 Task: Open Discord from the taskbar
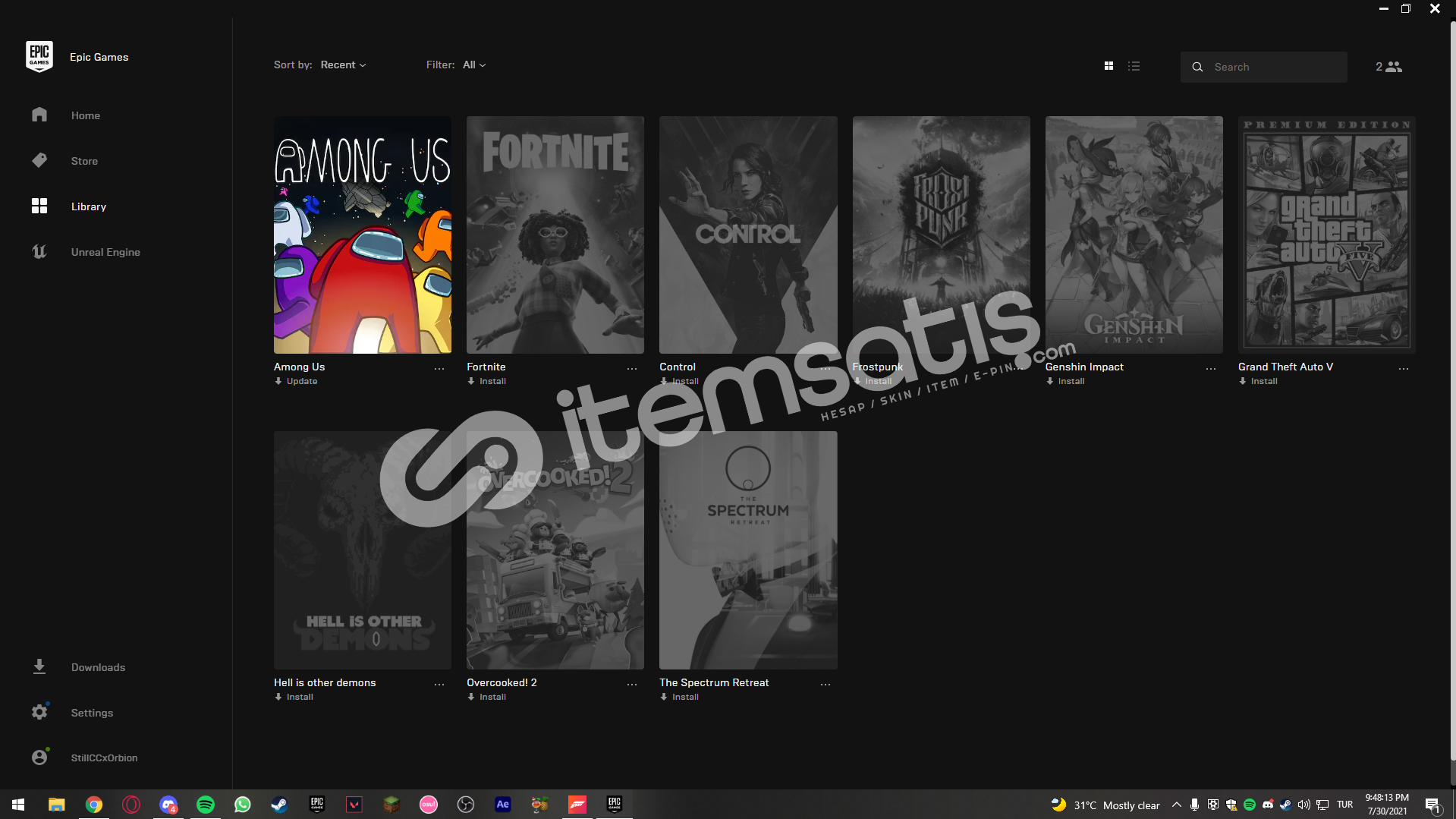pos(168,805)
